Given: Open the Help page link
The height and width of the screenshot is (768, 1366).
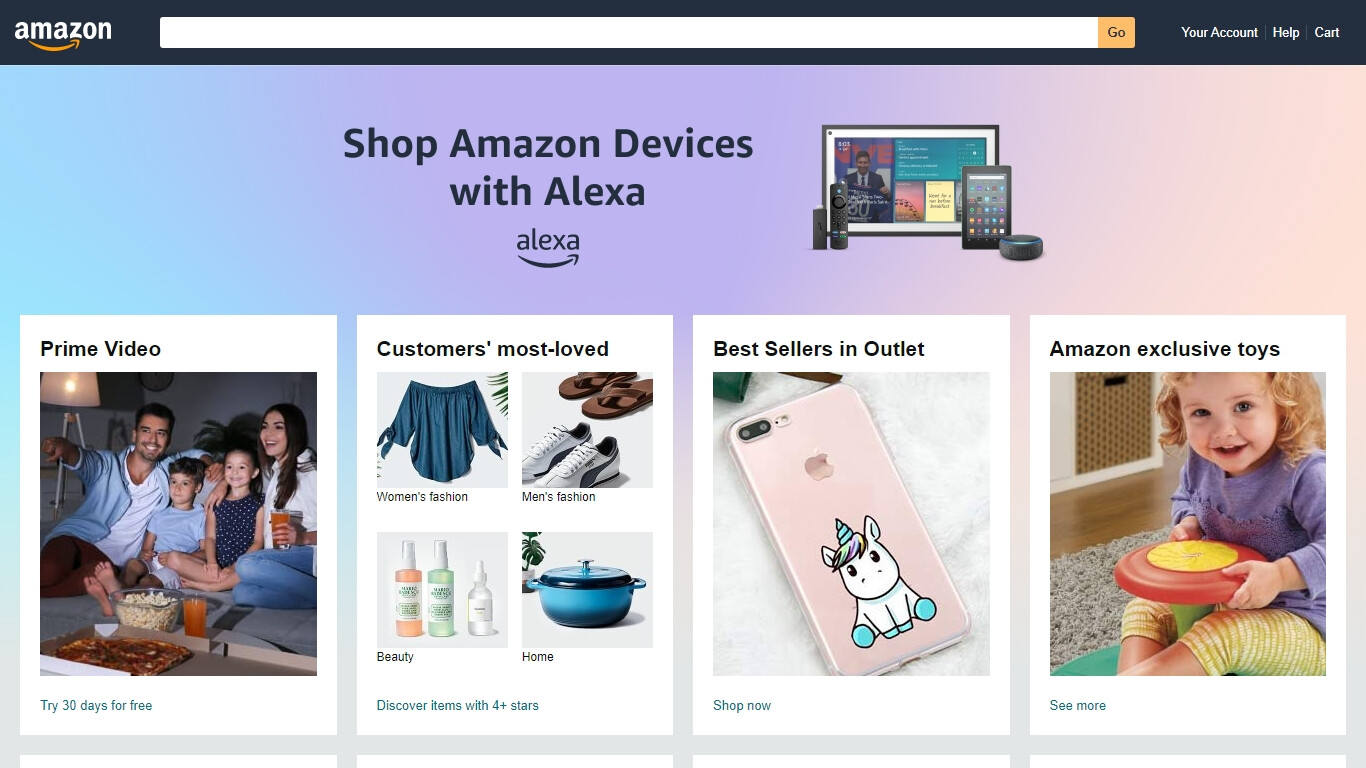Looking at the screenshot, I should [1286, 32].
